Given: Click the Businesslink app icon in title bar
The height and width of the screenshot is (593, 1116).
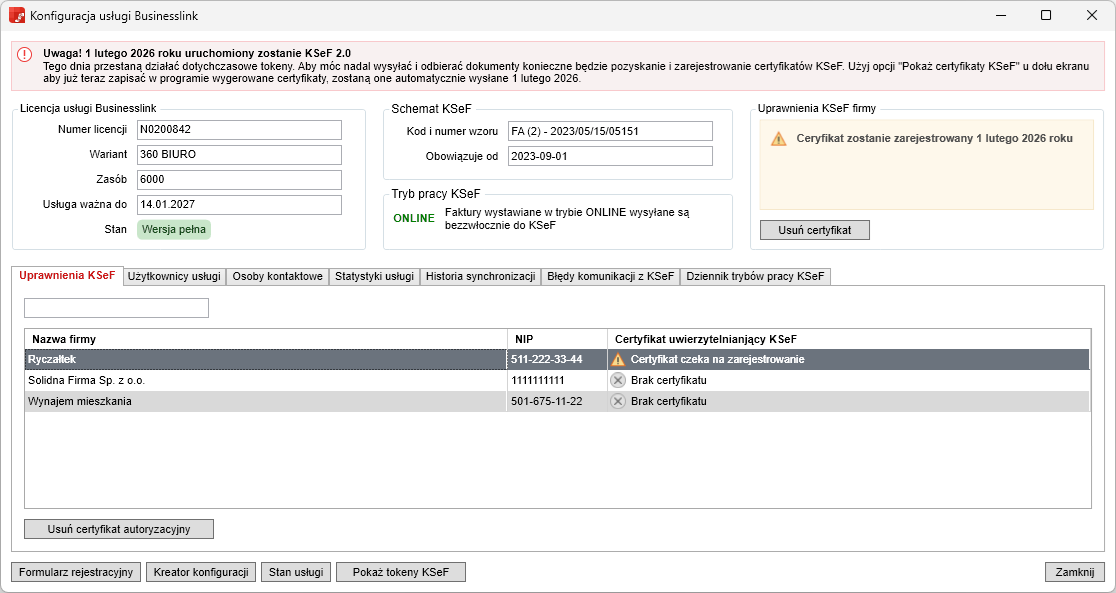Looking at the screenshot, I should pyautogui.click(x=16, y=15).
